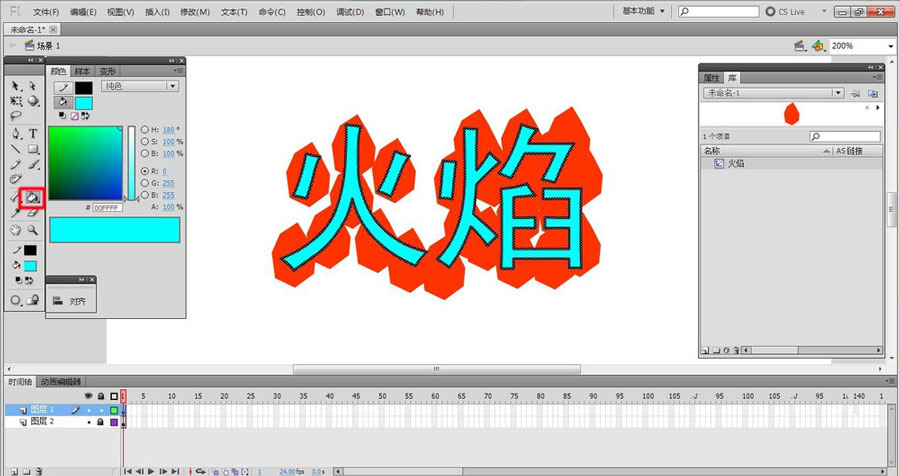Select the Pencil tool
The width and height of the screenshot is (900, 476).
point(16,165)
